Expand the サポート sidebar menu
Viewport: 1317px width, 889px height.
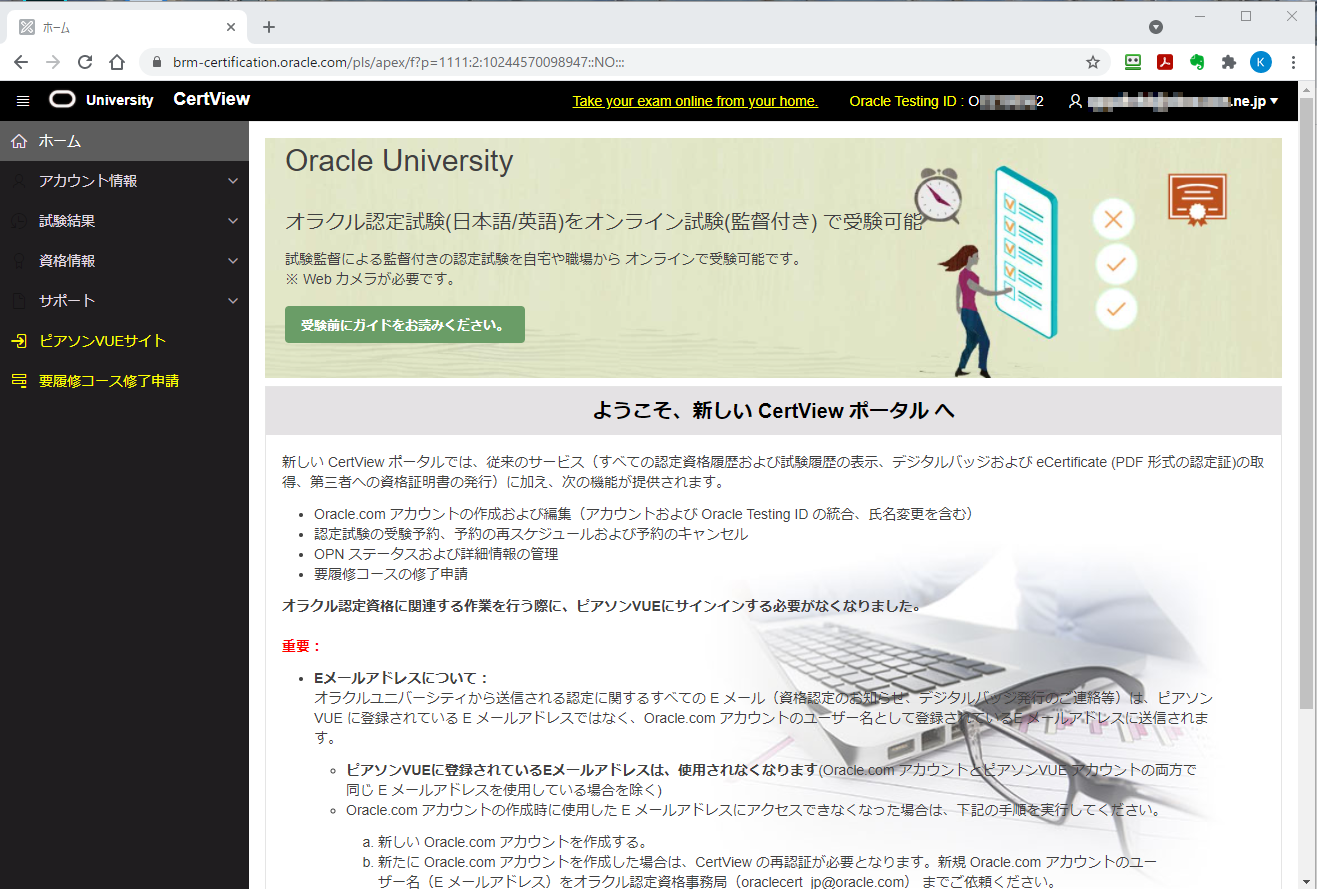tap(124, 301)
